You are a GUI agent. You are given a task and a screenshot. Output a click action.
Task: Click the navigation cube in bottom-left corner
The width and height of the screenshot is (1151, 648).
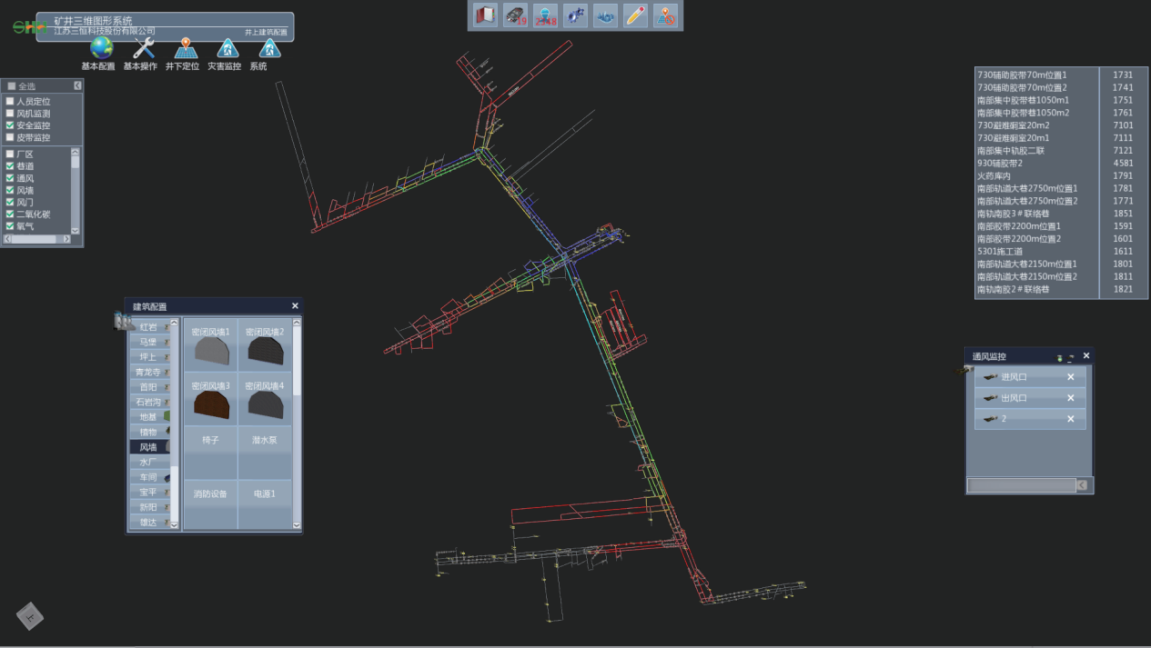(x=30, y=615)
